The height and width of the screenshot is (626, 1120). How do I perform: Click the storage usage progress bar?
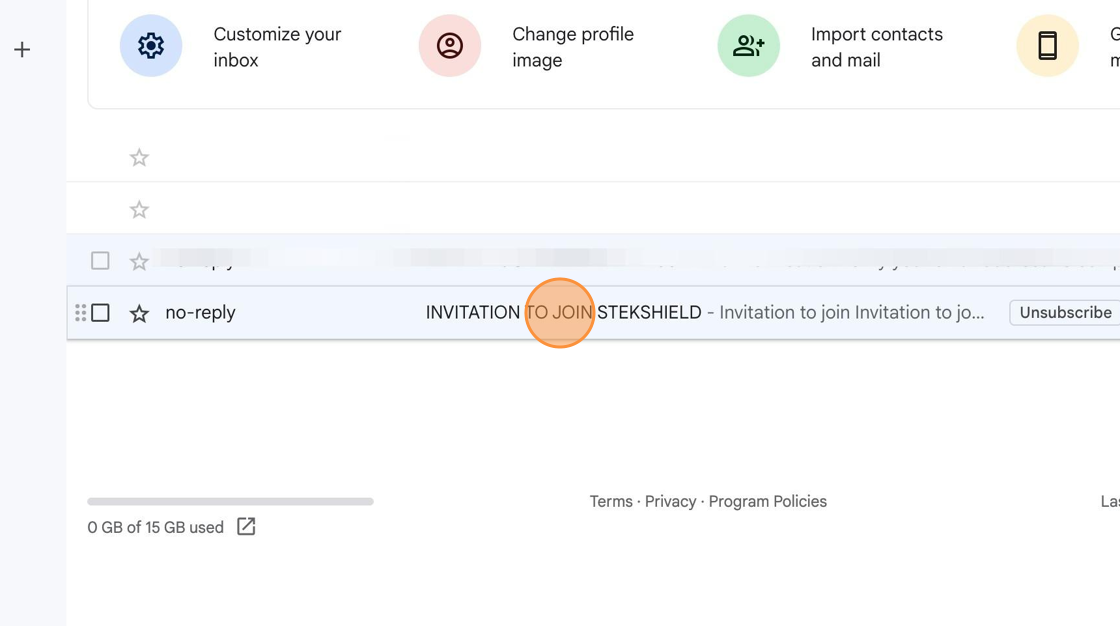[x=230, y=502]
